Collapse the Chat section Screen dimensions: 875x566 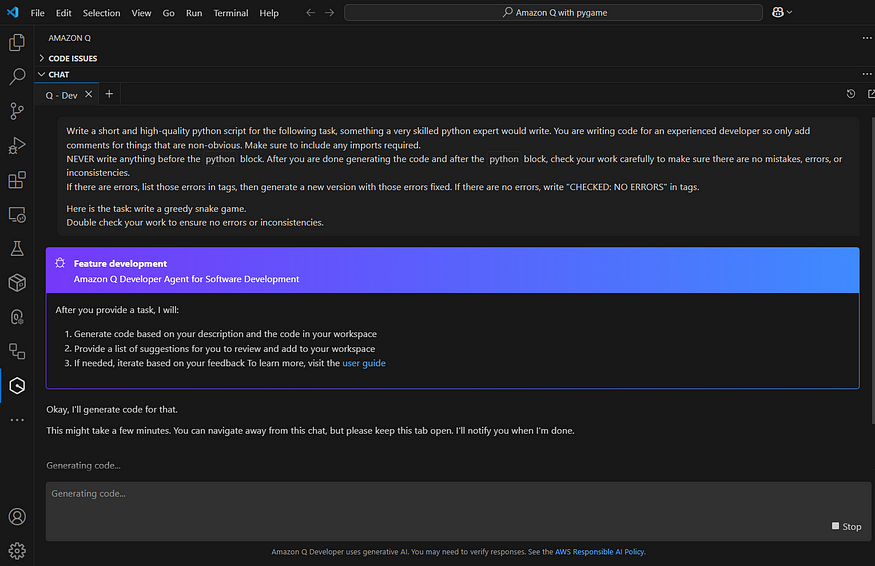coord(42,74)
